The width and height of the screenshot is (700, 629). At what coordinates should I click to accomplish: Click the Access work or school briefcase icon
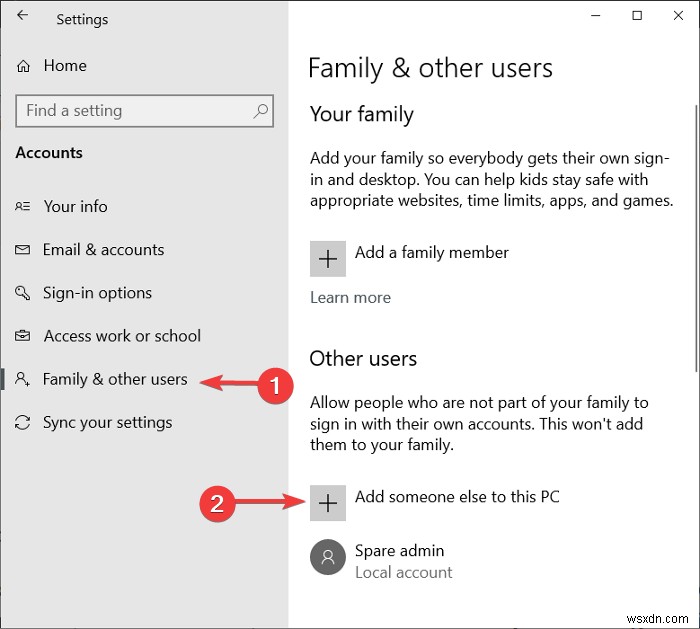[x=23, y=336]
